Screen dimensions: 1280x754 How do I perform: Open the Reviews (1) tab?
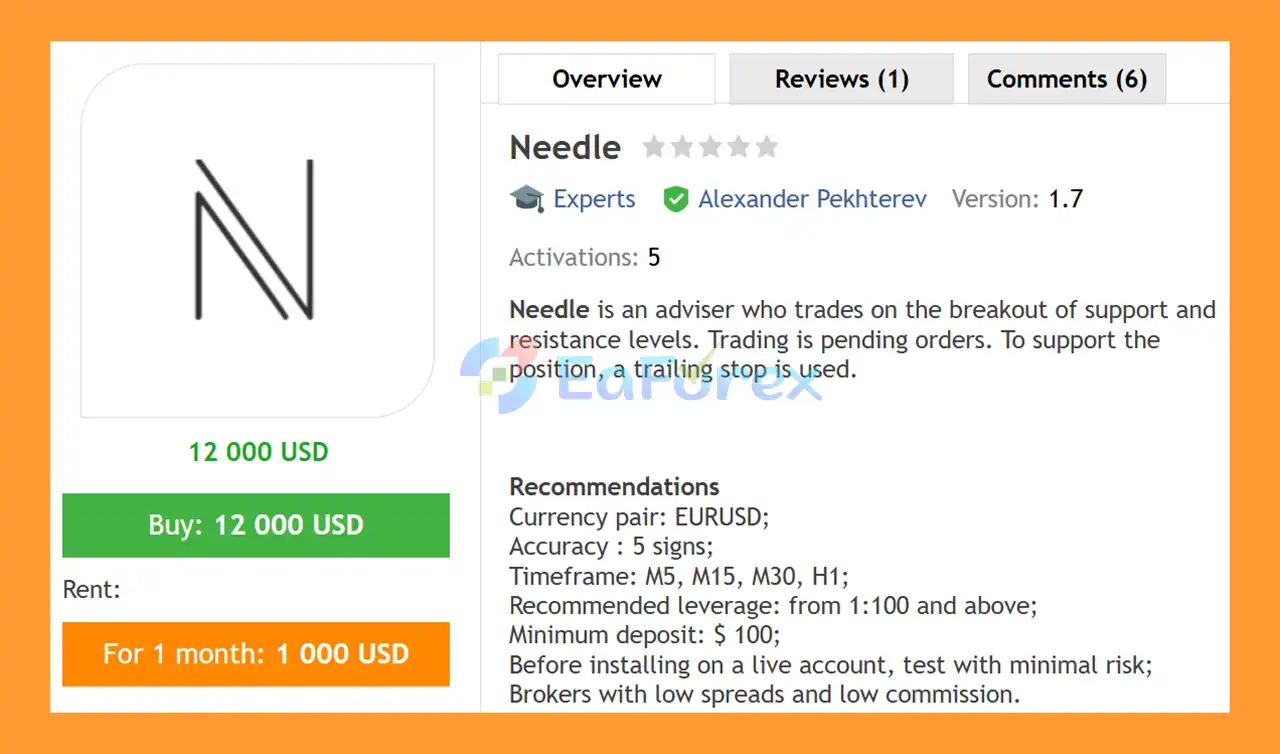(x=841, y=79)
